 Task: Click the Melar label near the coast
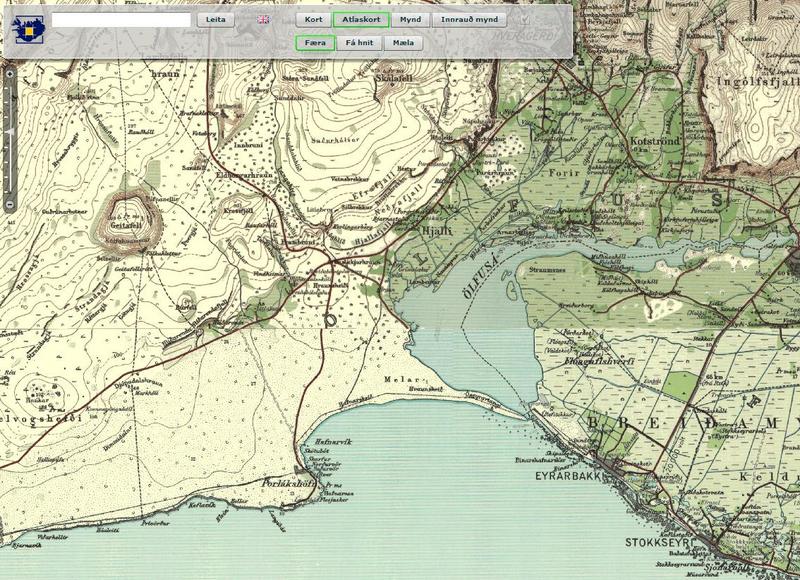click(x=404, y=380)
